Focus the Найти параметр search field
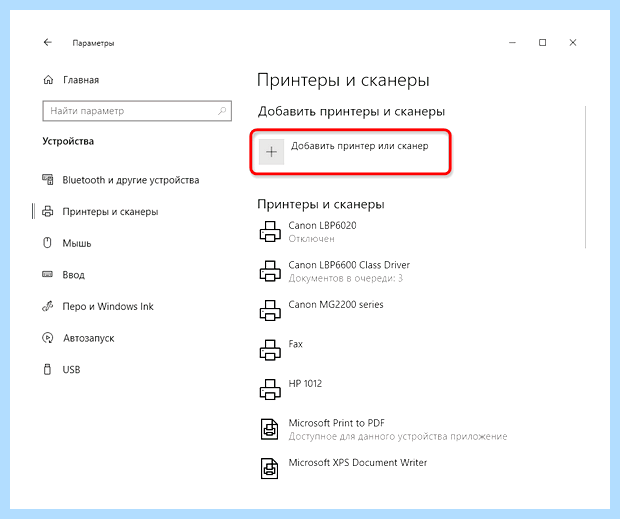620x519 pixels. click(137, 111)
